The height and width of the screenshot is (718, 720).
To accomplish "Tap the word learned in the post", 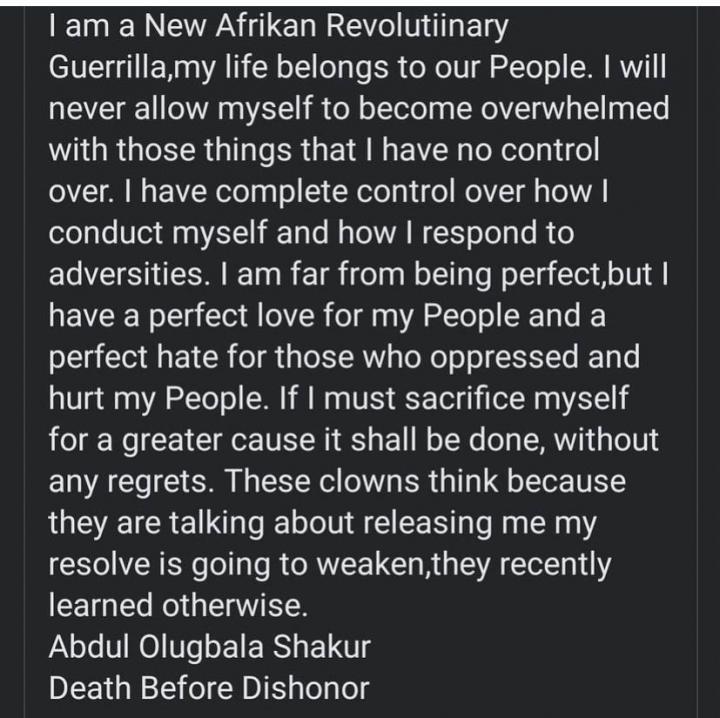I will (x=101, y=605).
